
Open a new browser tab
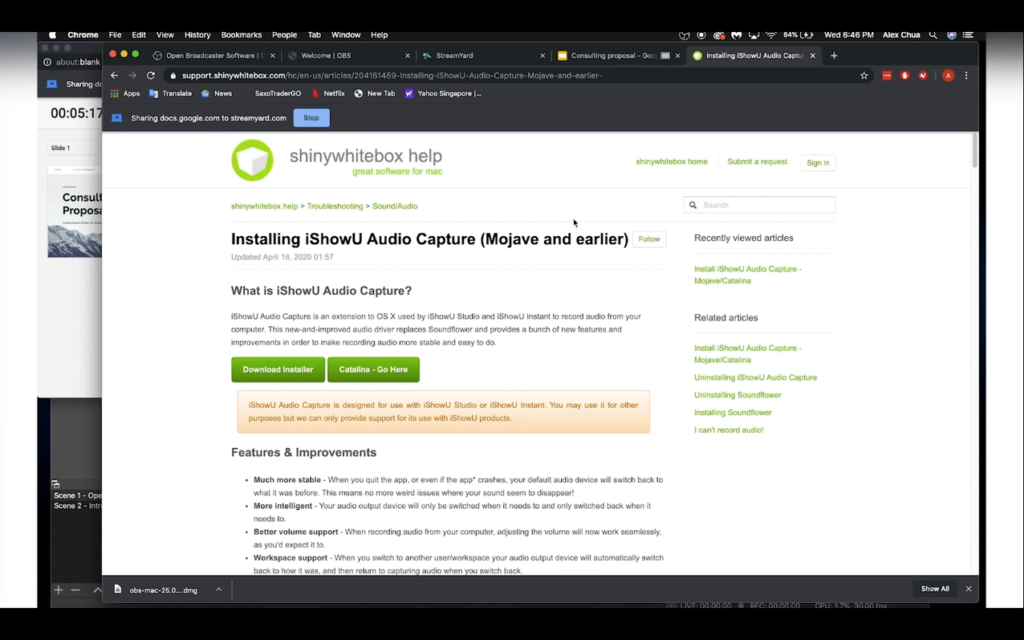click(834, 56)
